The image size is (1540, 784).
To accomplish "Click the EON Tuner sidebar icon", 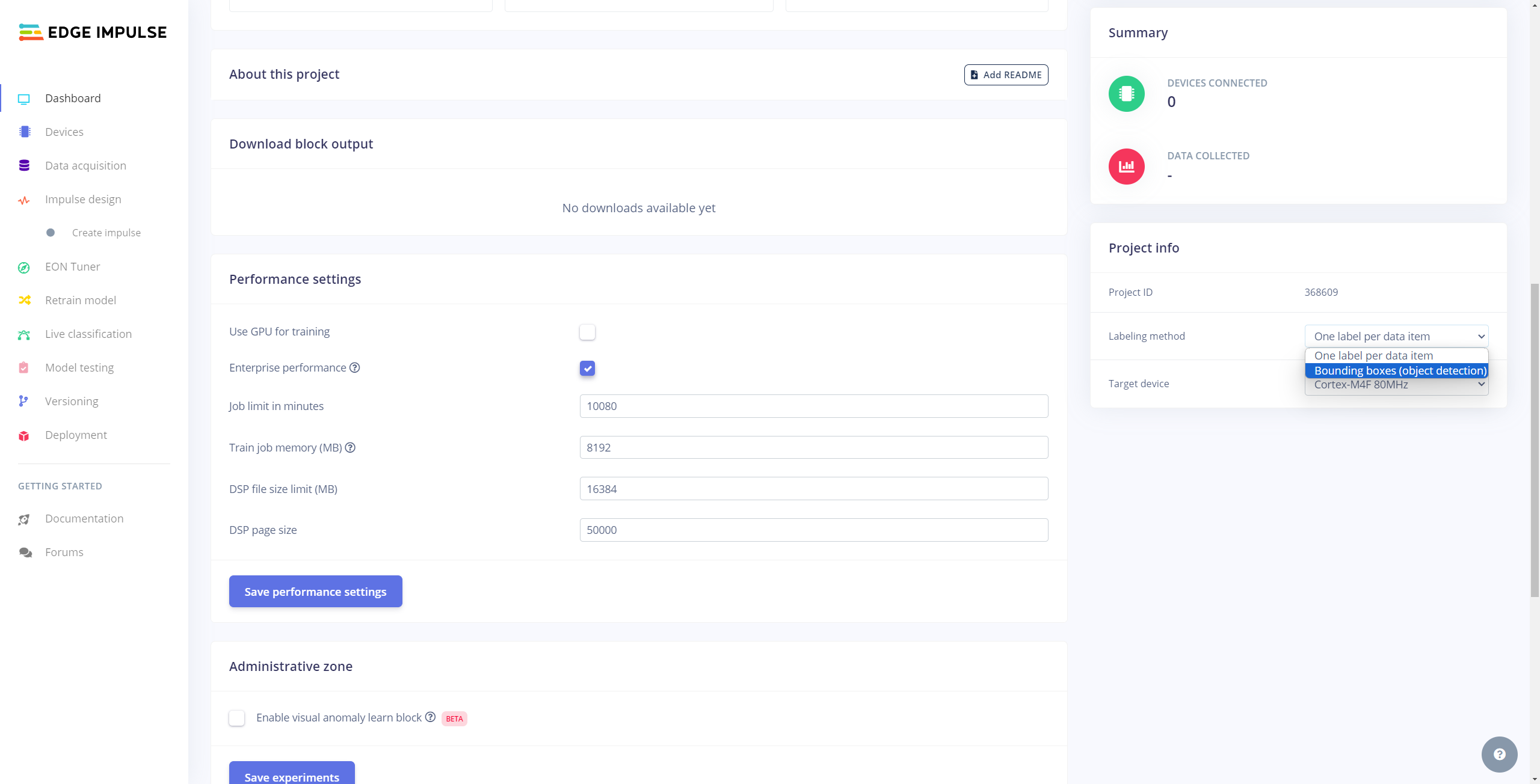I will point(24,267).
